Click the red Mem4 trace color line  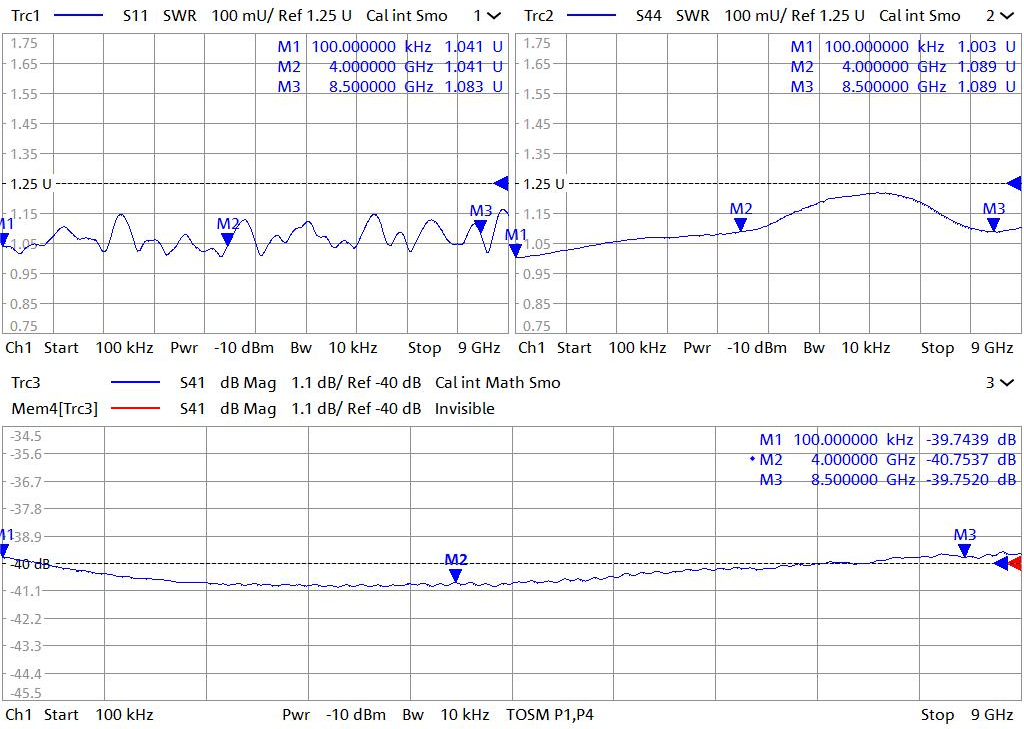[x=136, y=409]
